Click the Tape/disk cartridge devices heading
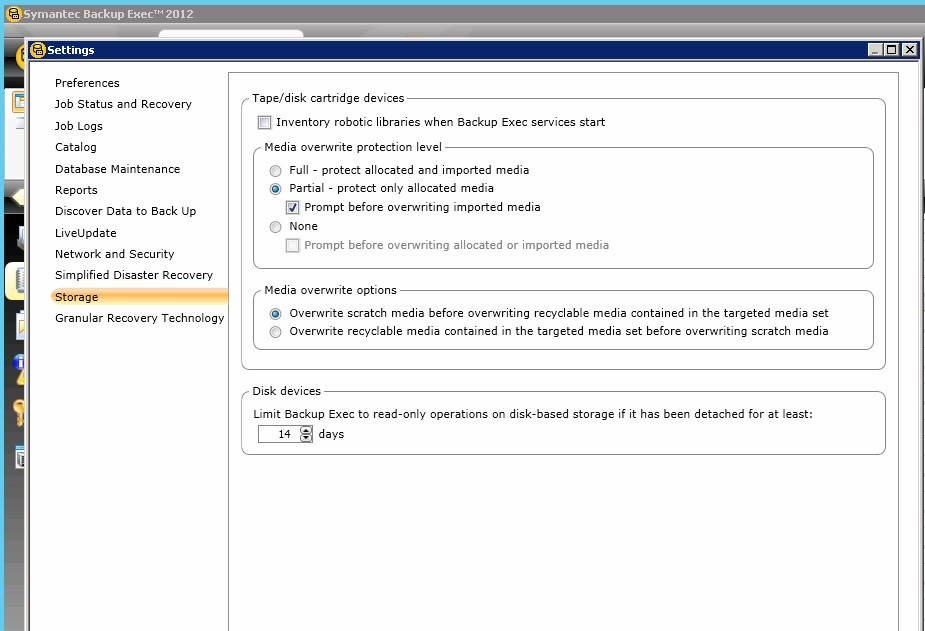 tap(328, 98)
